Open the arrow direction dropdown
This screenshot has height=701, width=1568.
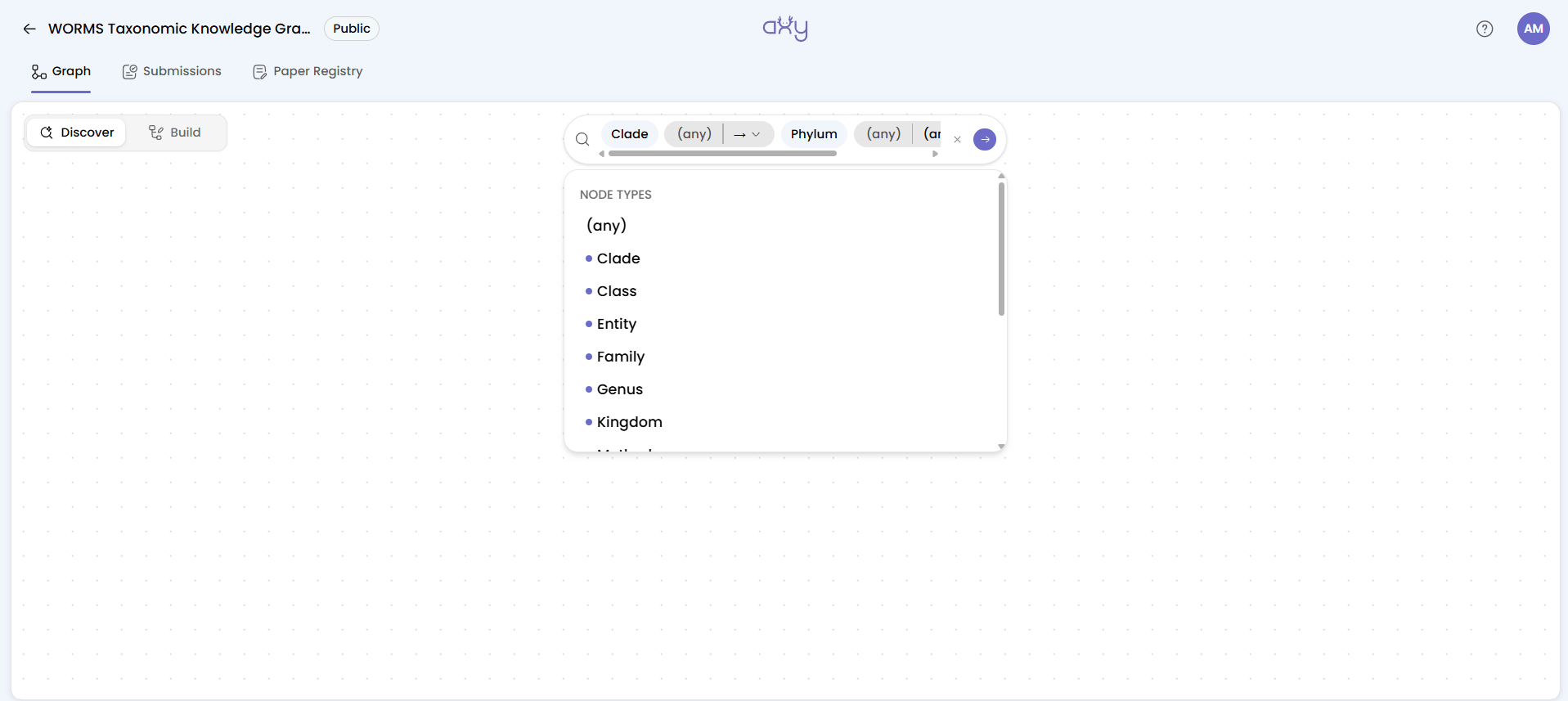pyautogui.click(x=747, y=134)
